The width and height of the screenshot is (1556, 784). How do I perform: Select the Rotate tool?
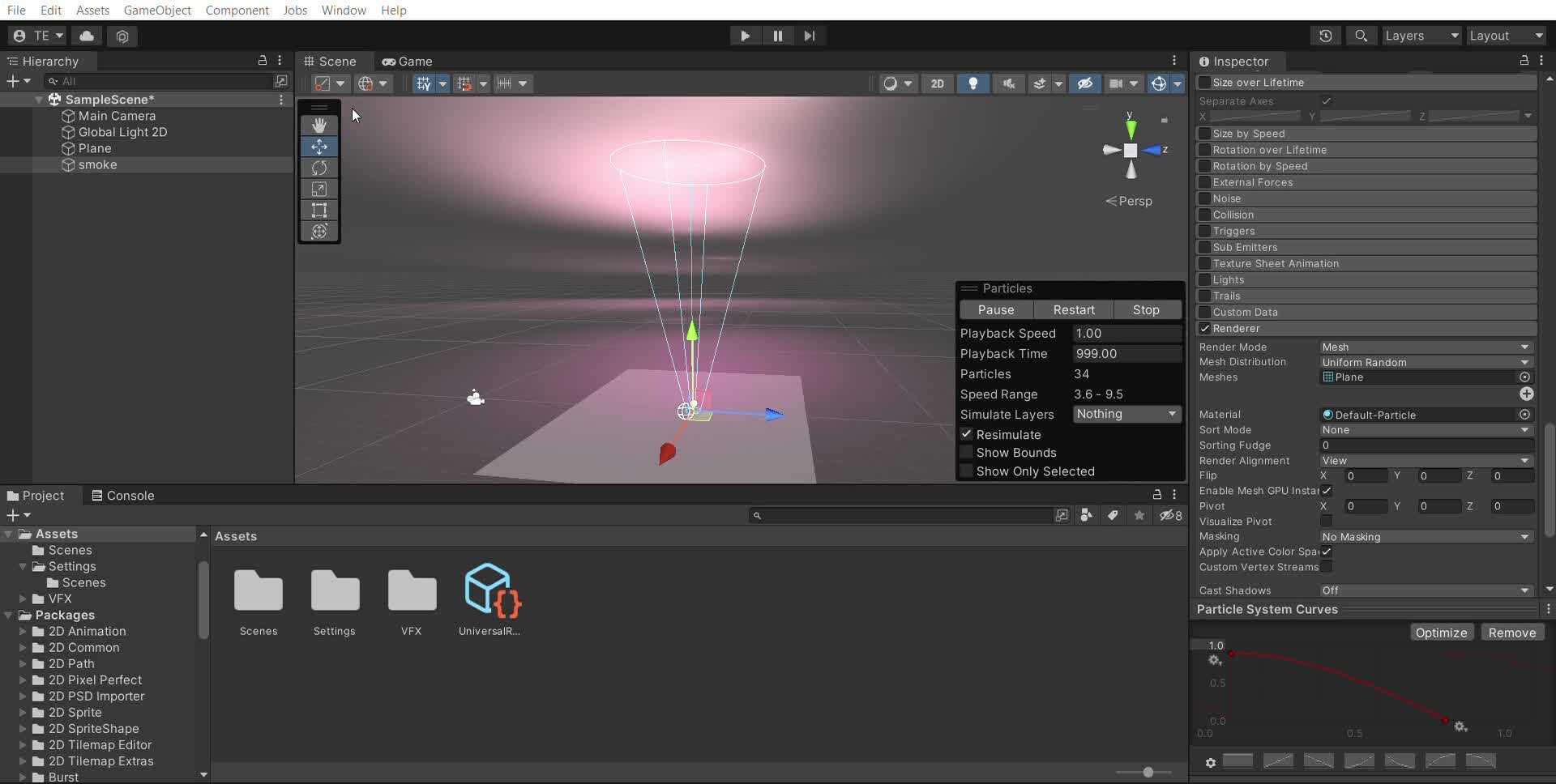(319, 168)
